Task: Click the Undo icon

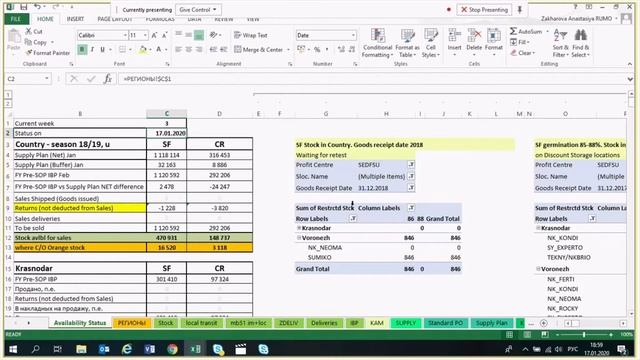Action: click(37, 7)
